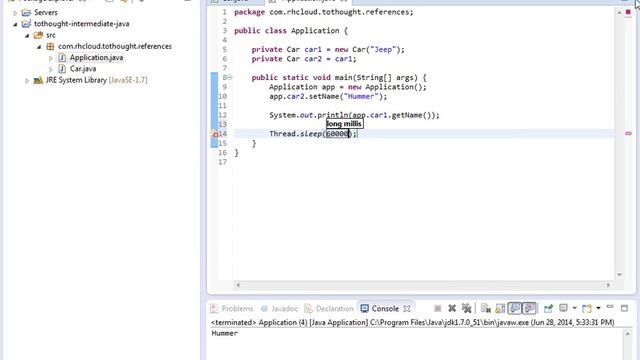Collapse the com.rhcloud.tothought.references package
The height and width of the screenshot is (360, 640).
tap(39, 47)
